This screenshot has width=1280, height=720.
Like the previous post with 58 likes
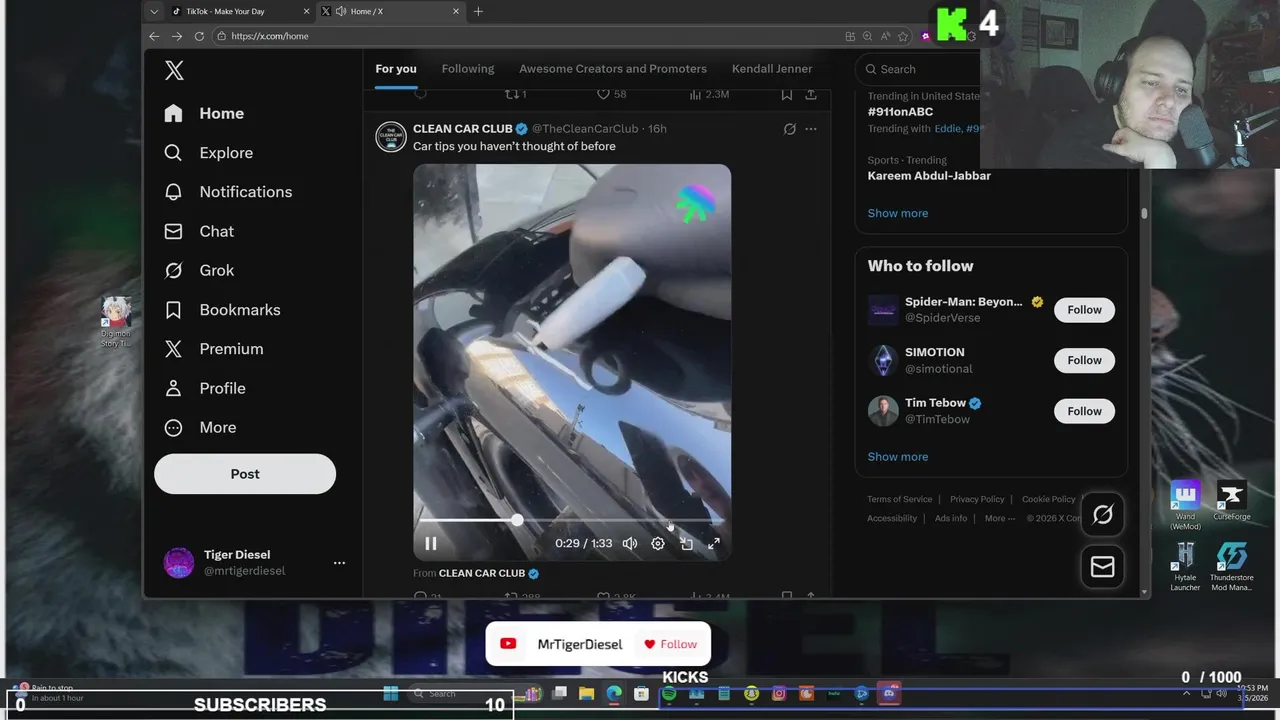click(x=611, y=94)
